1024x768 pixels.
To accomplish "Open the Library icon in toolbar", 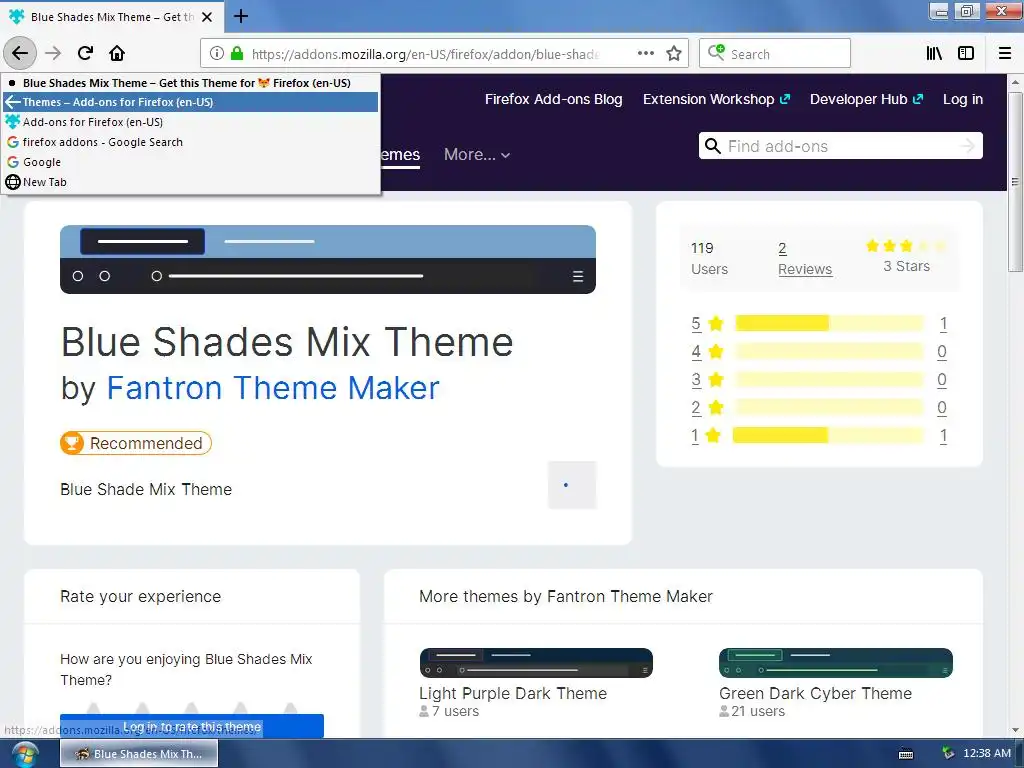I will coord(934,54).
